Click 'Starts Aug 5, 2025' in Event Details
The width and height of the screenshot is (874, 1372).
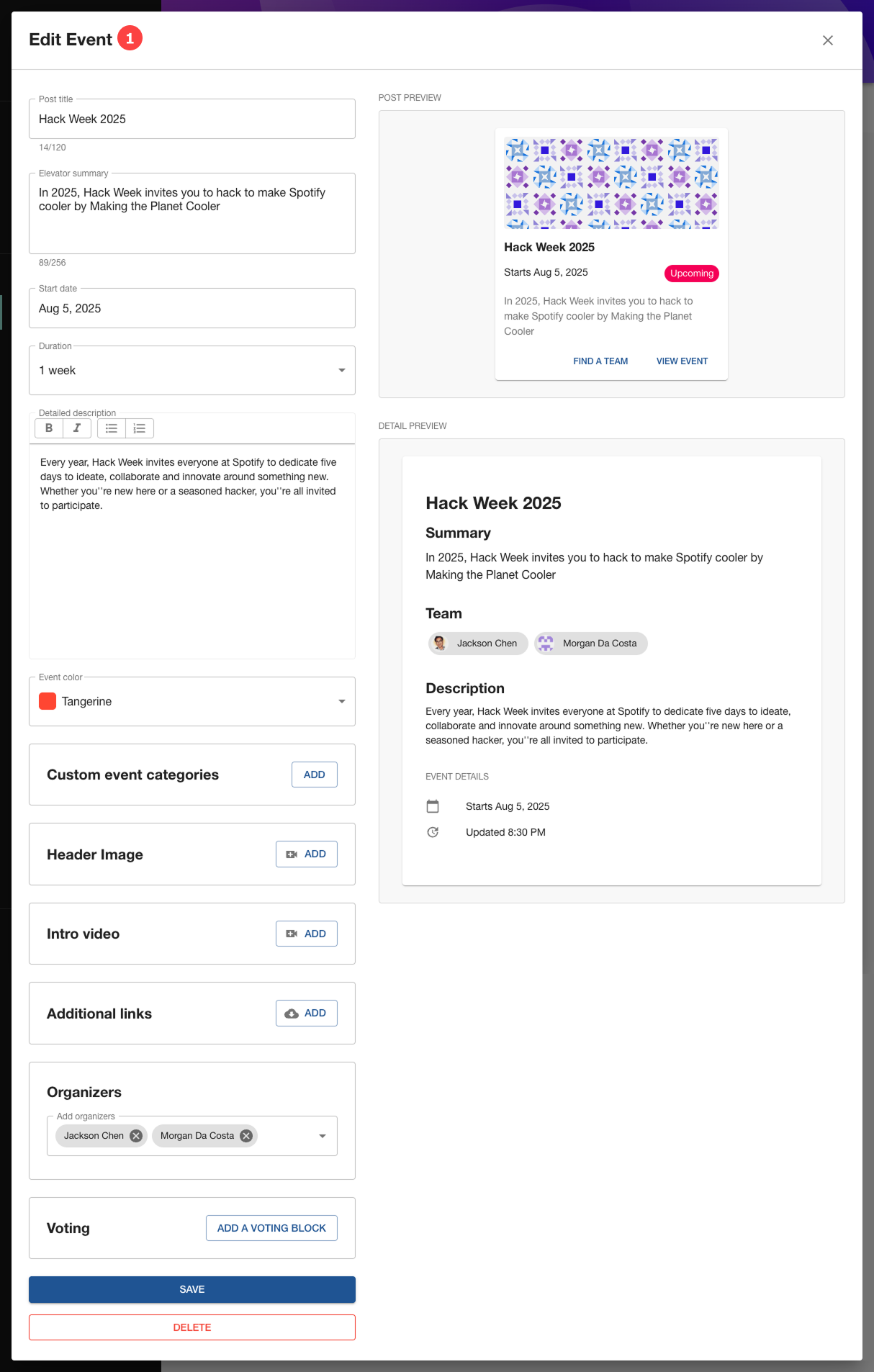point(508,806)
